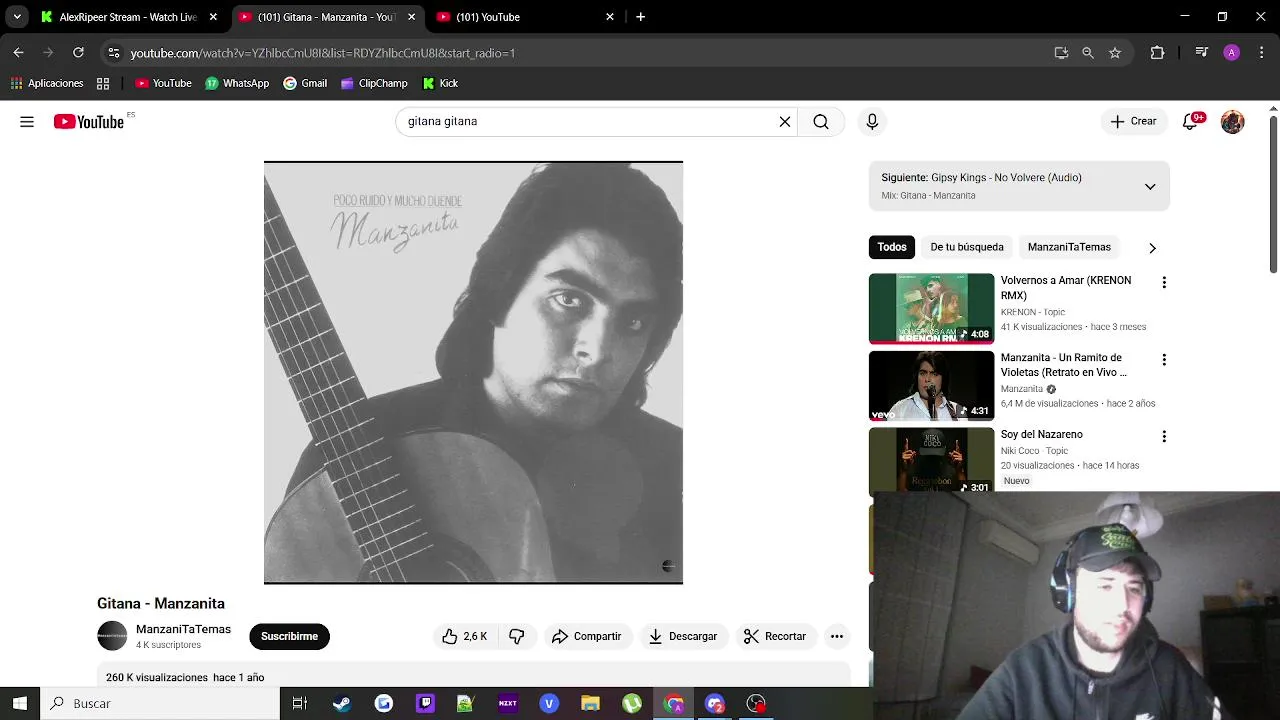Viewport: 1280px width, 720px height.
Task: Open install/cast icon in the address bar
Action: 1061,53
